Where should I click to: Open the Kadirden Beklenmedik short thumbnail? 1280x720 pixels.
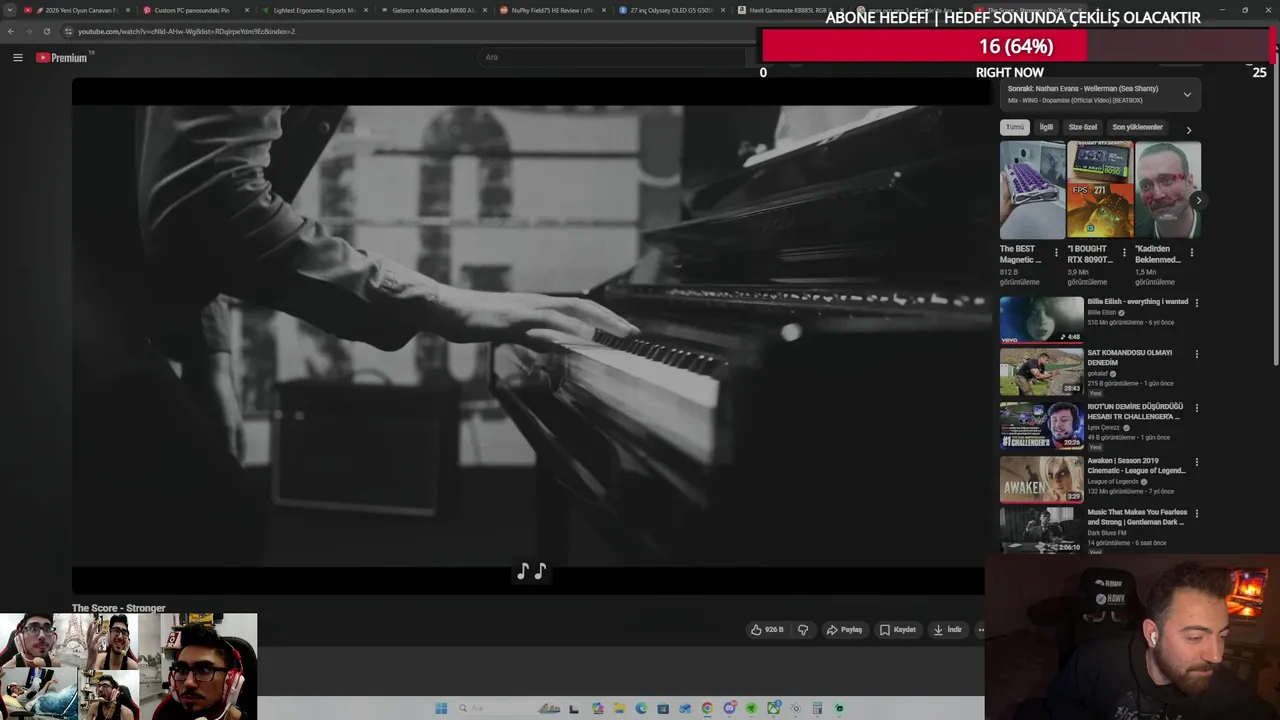[1168, 189]
